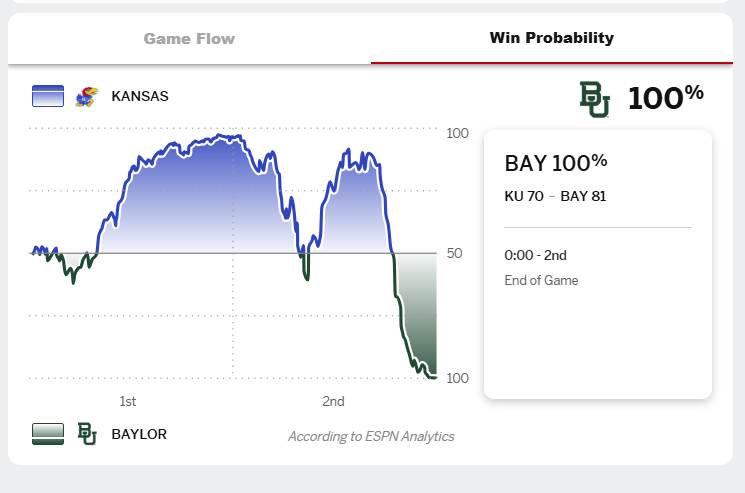Click the 50 midline axis label
Viewport: 745px width, 493px height.
[x=457, y=254]
